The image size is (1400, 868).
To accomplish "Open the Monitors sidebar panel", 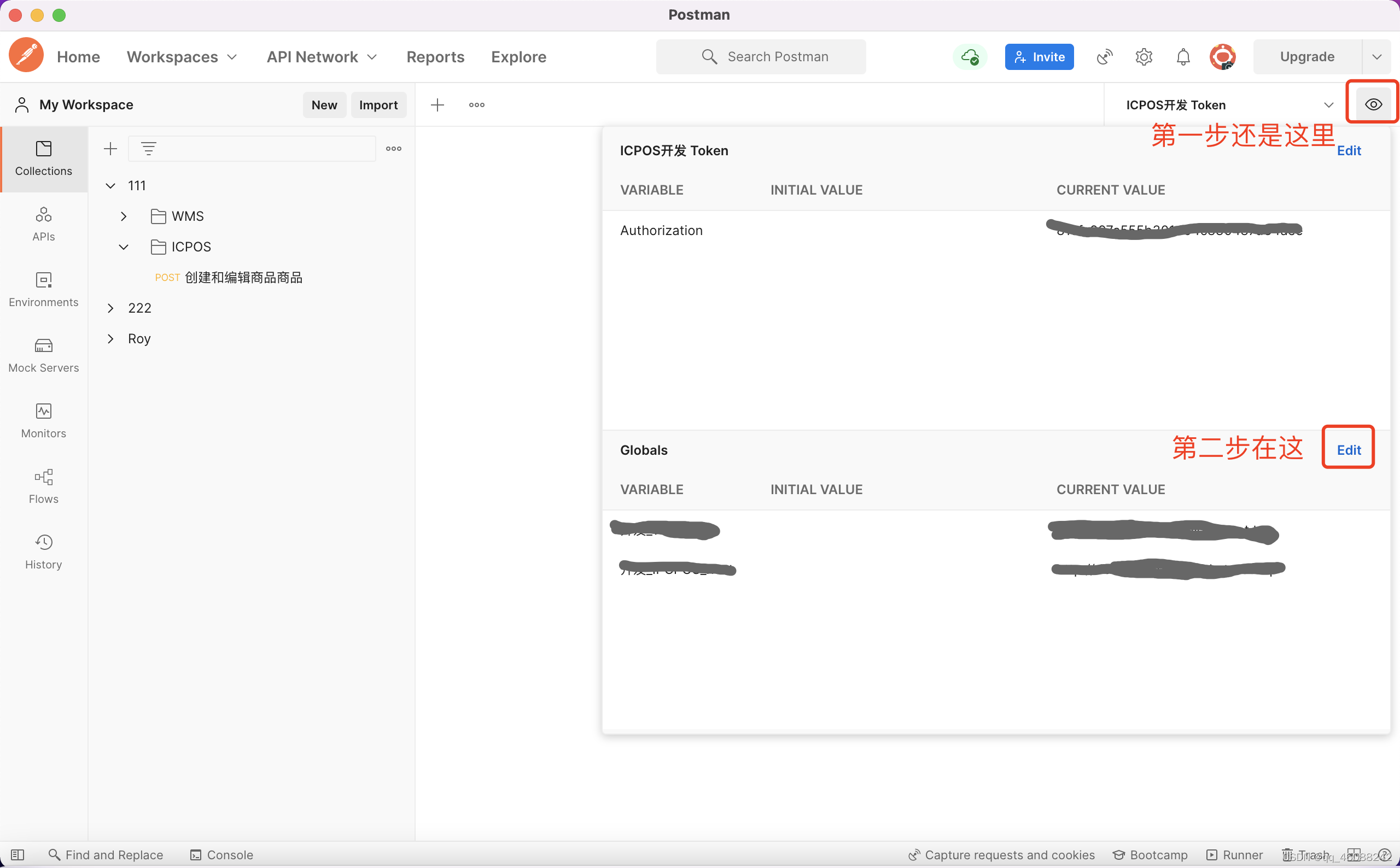I will tap(44, 421).
